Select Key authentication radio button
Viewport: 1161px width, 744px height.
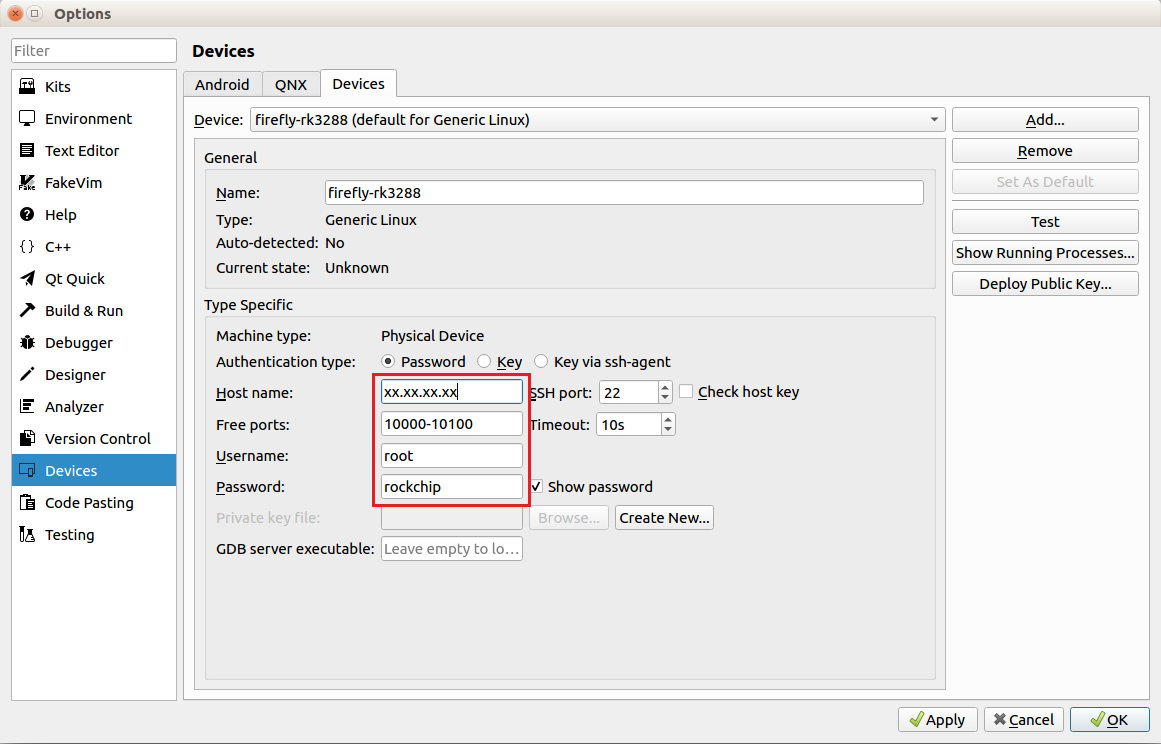coord(484,362)
